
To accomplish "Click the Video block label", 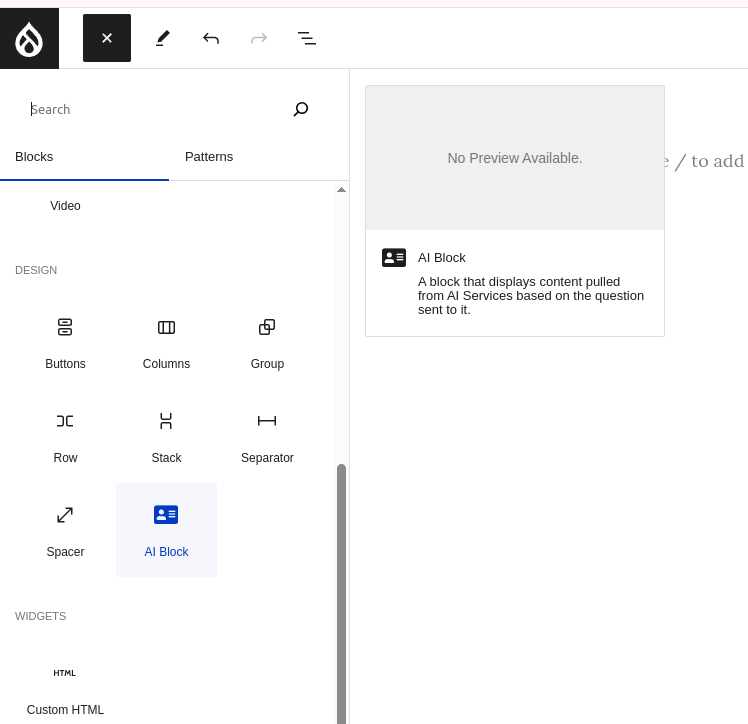I will tap(65, 206).
